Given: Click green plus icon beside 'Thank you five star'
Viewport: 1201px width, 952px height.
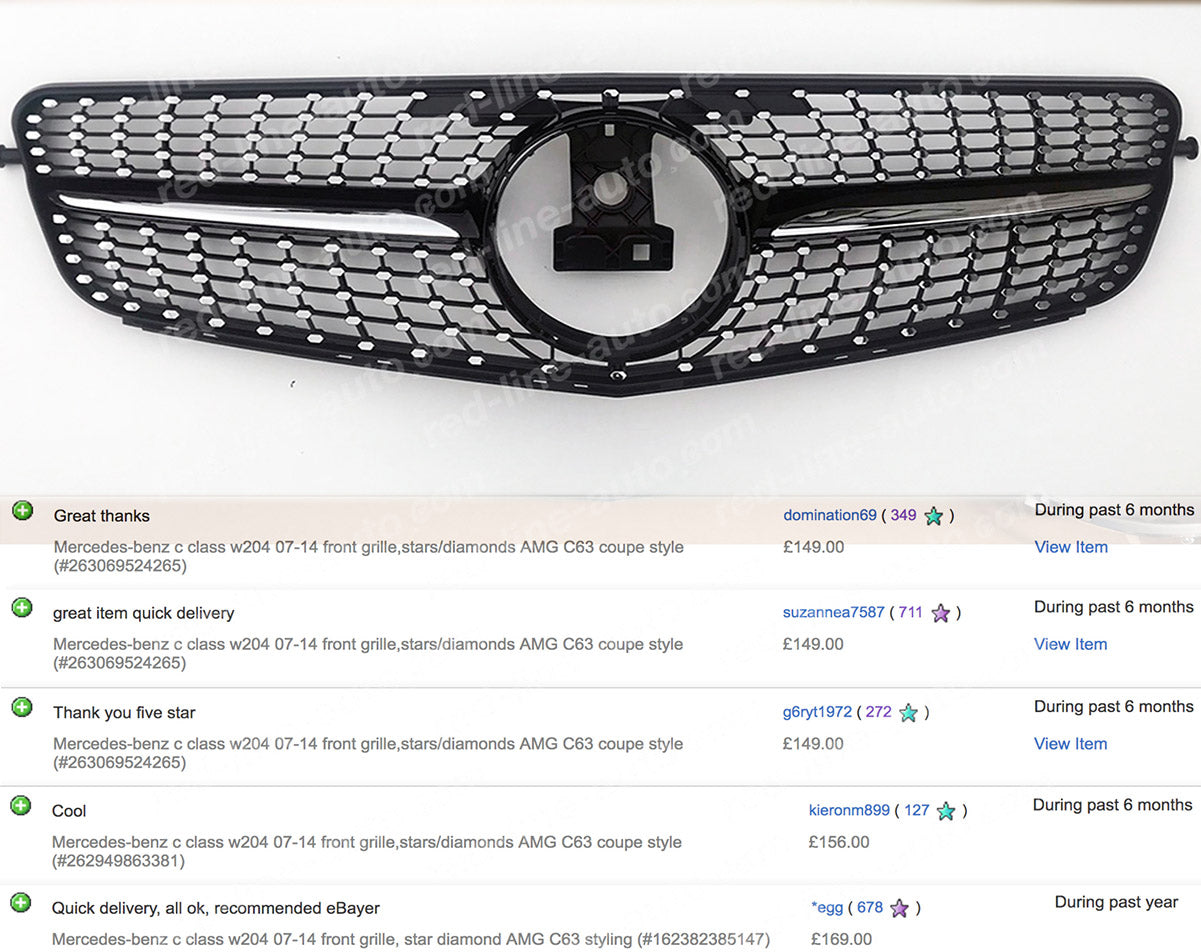Looking at the screenshot, I should click(22, 707).
